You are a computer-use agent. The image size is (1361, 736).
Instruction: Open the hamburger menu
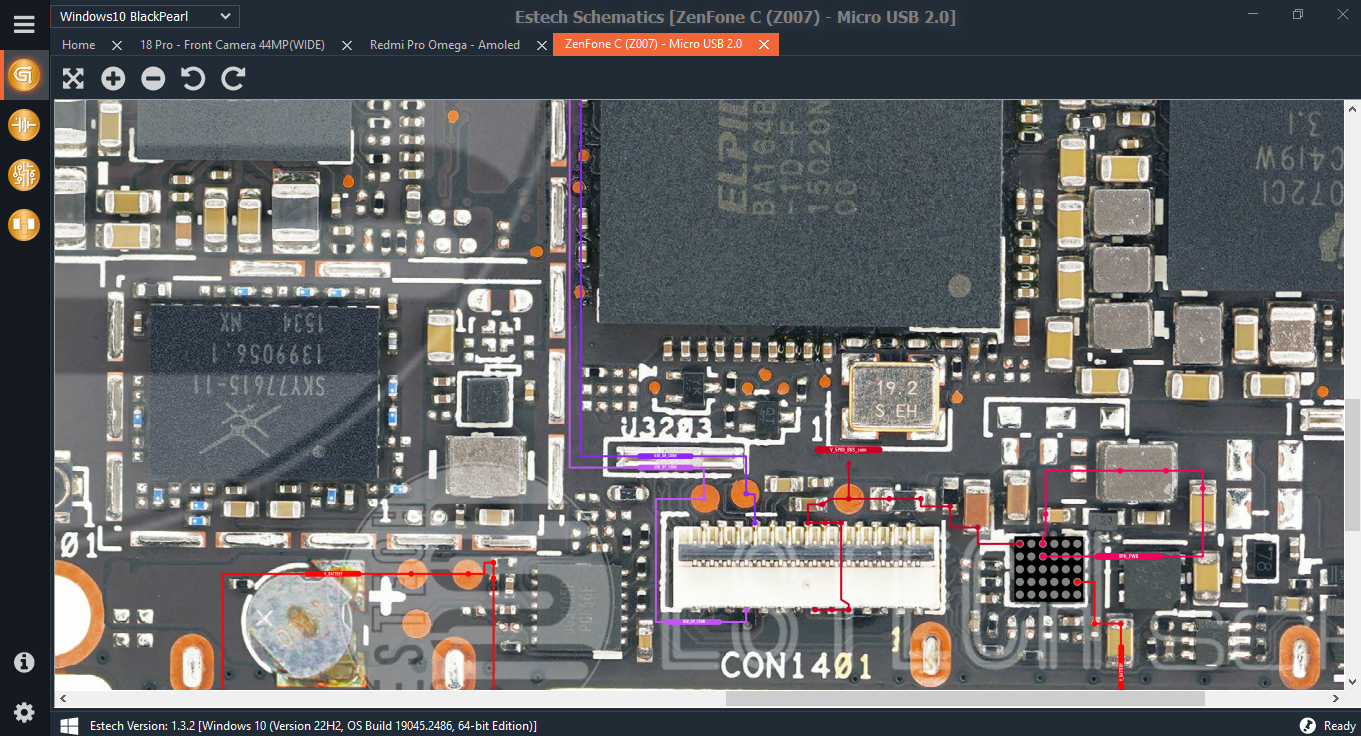click(24, 24)
